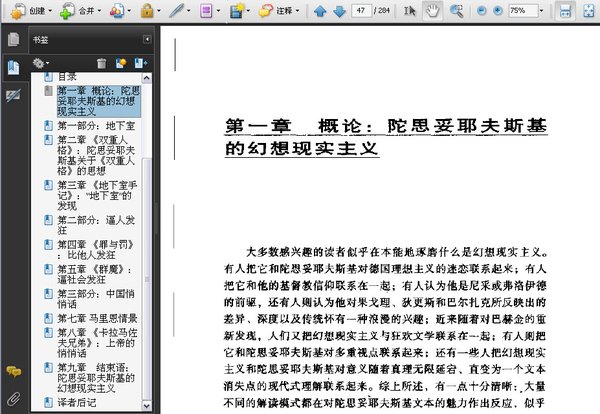Toggle scrolling page display mode icon
Screen dimensions: 600x414
coord(565,11)
